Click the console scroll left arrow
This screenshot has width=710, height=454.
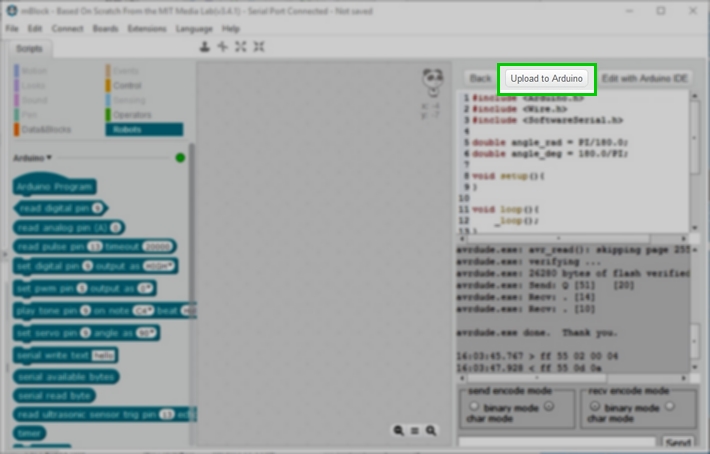click(x=462, y=378)
